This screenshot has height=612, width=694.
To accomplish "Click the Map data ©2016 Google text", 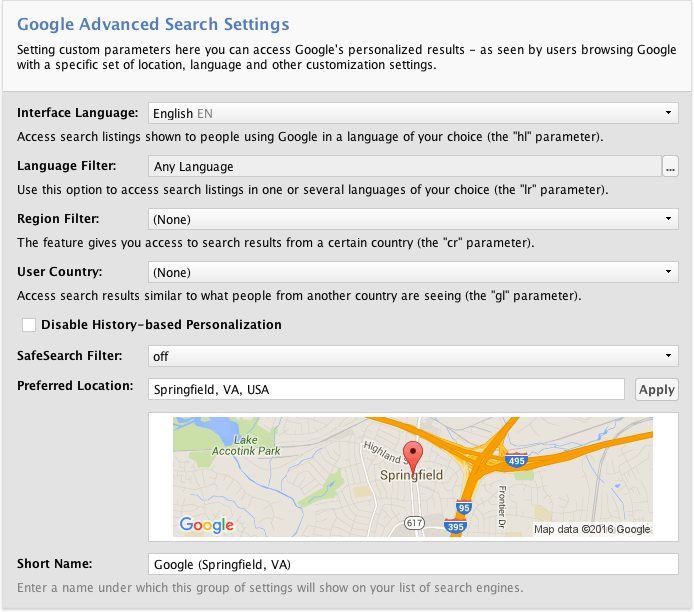I will coord(592,529).
